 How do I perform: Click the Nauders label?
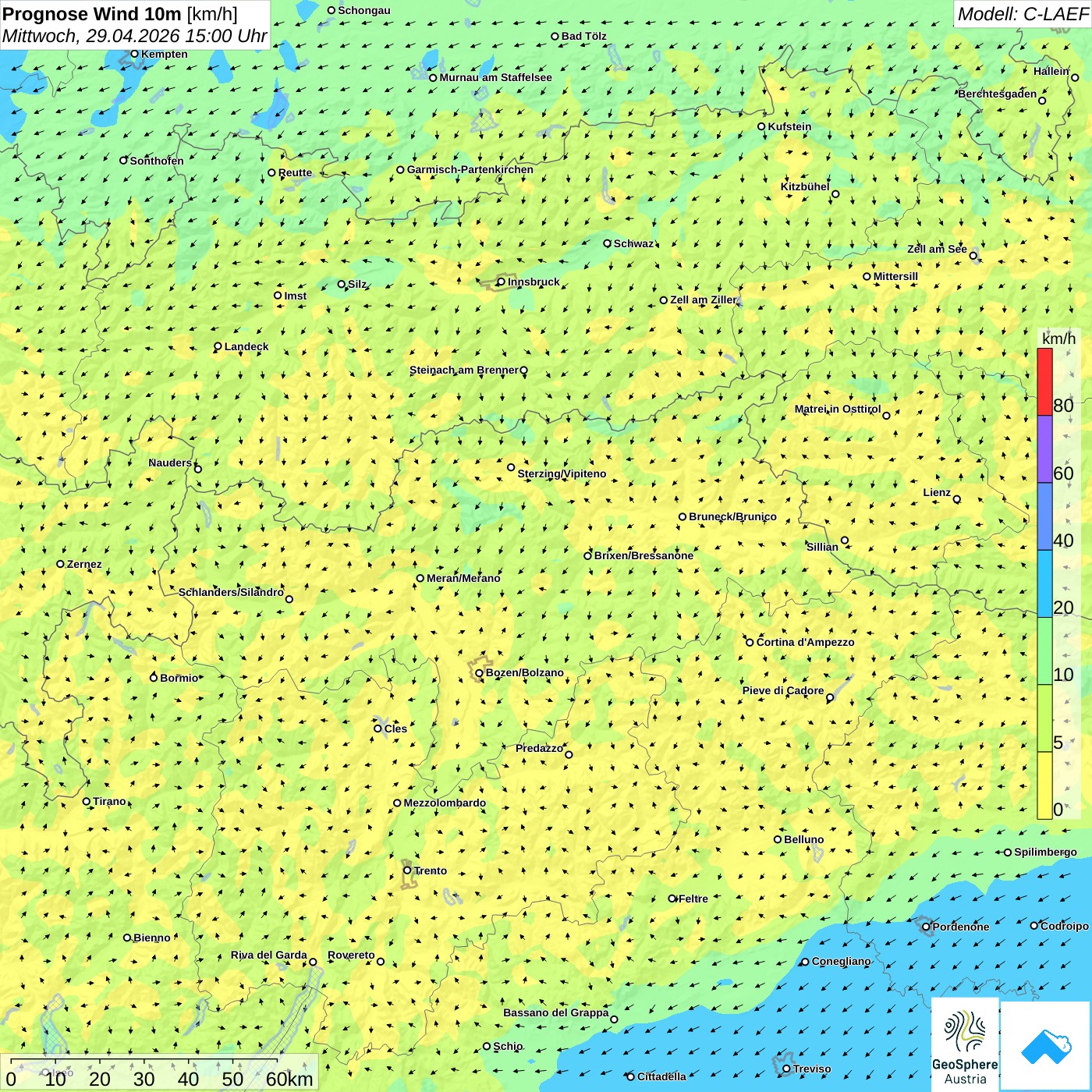coord(170,463)
